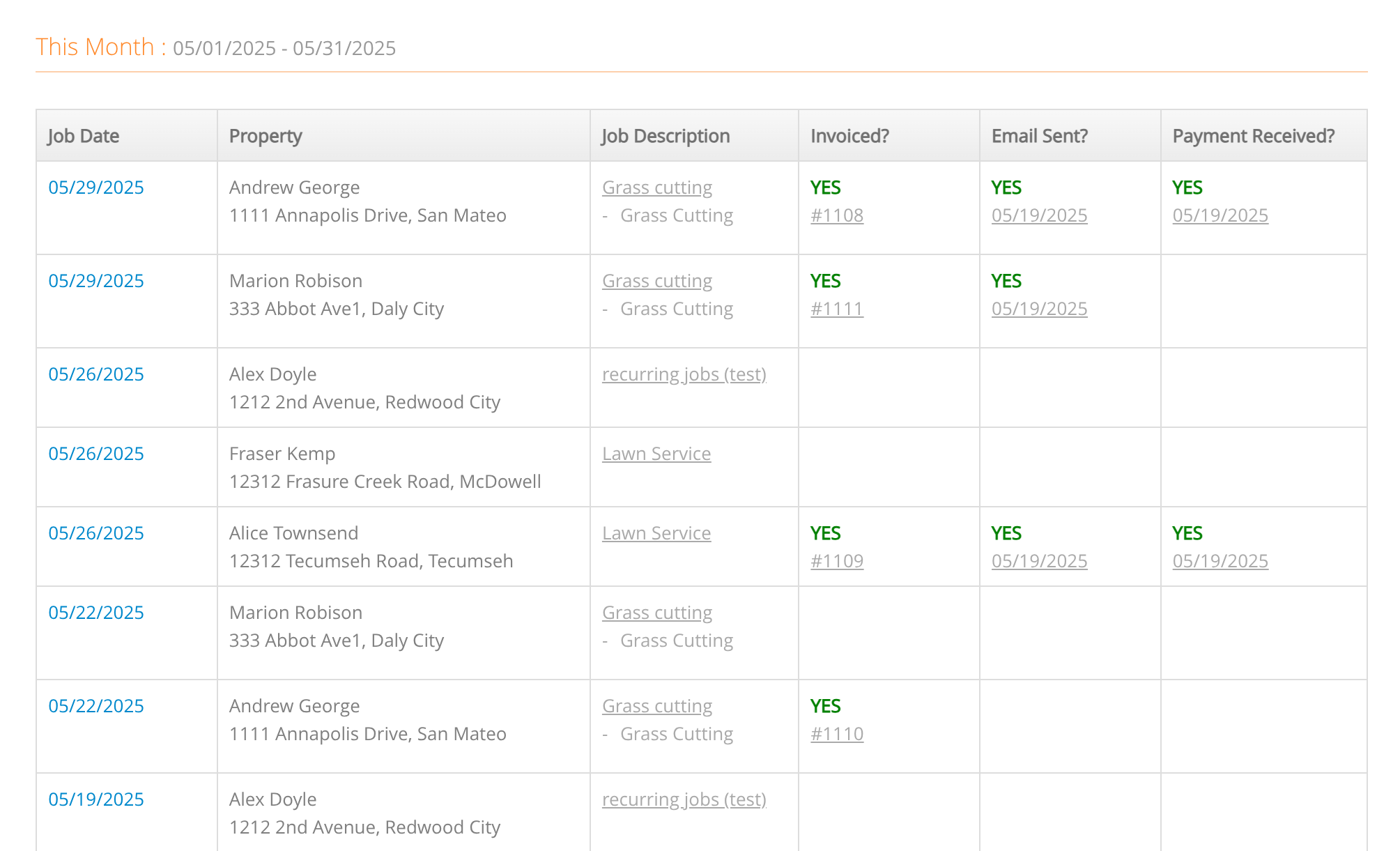View email sent date for invoice #1111

click(x=1040, y=309)
